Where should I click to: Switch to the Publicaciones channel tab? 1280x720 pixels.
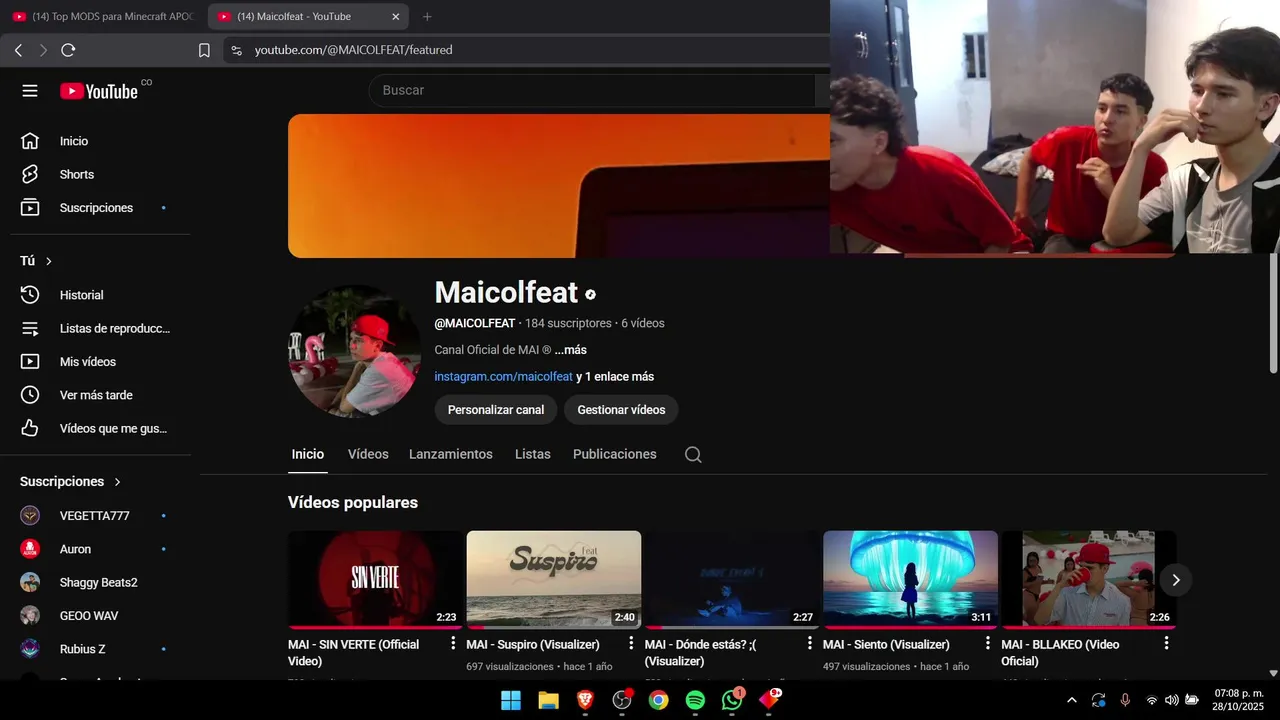(x=615, y=454)
